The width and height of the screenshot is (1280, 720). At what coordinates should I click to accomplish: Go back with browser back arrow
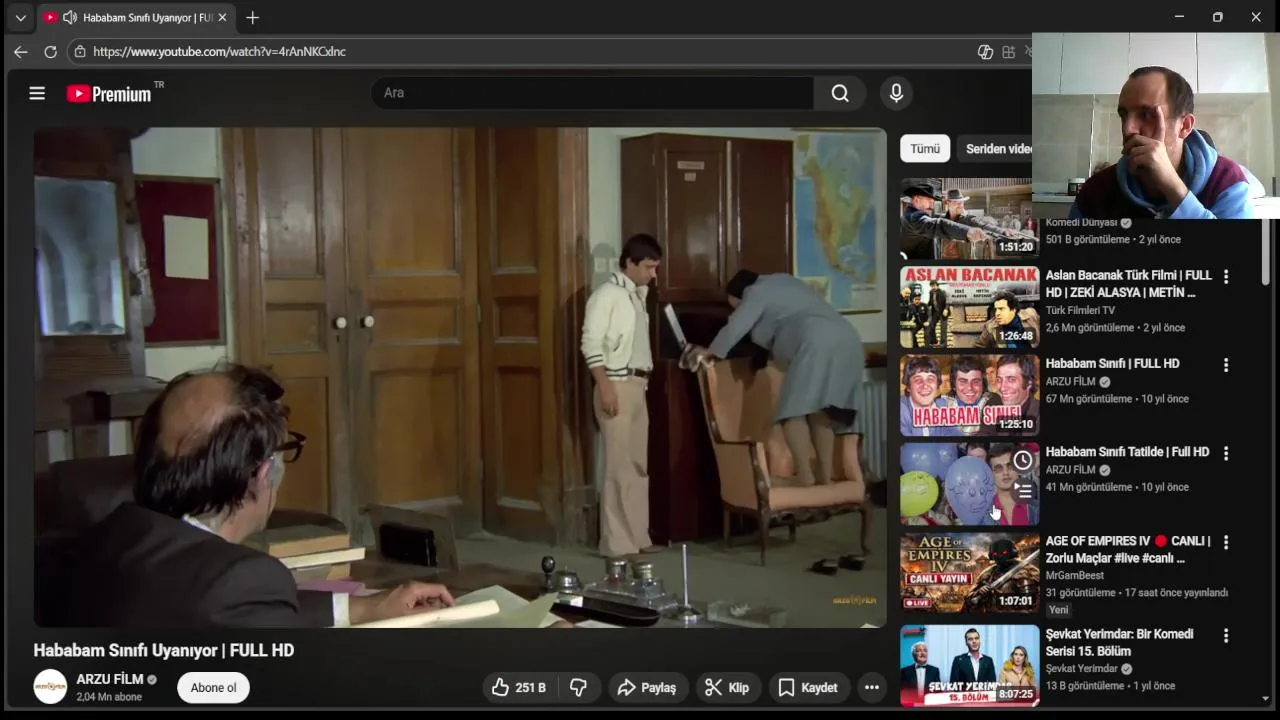(x=21, y=51)
